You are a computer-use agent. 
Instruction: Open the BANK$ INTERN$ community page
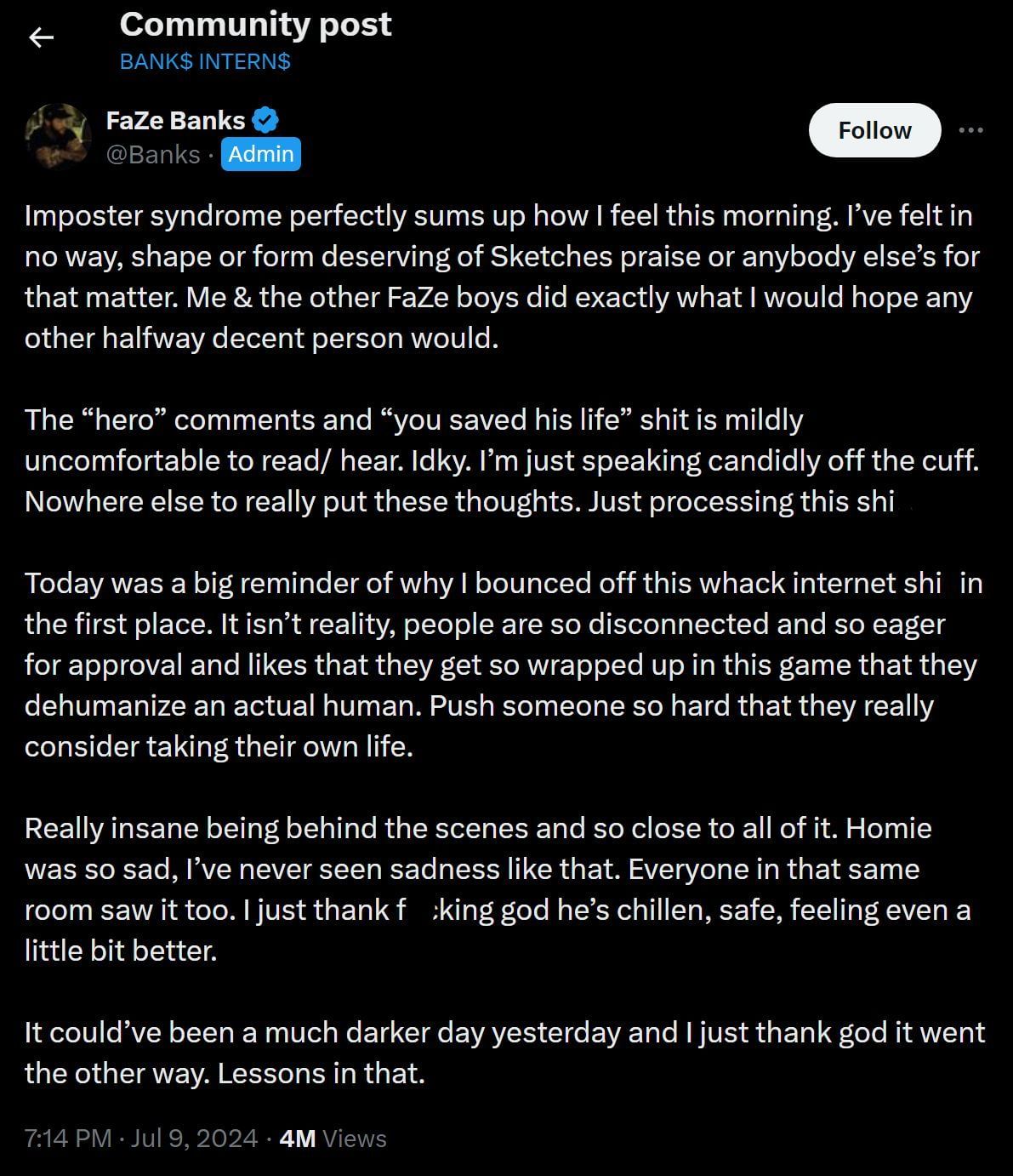click(x=204, y=60)
